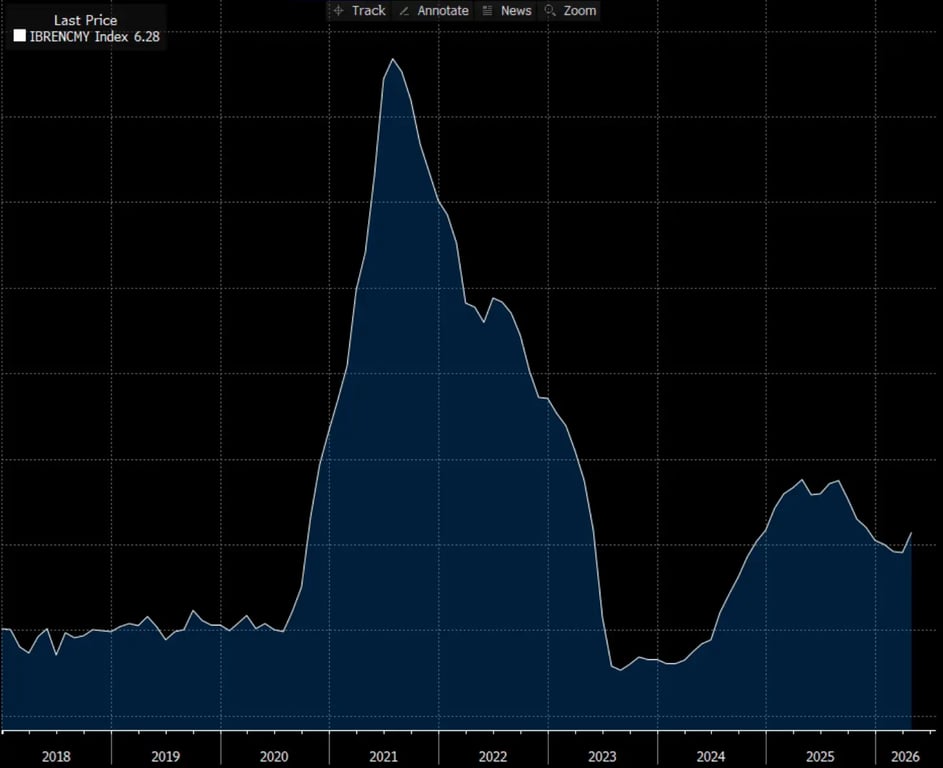Select the 2023 label on the time axis
Viewport: 943px width, 768px height.
[x=602, y=756]
